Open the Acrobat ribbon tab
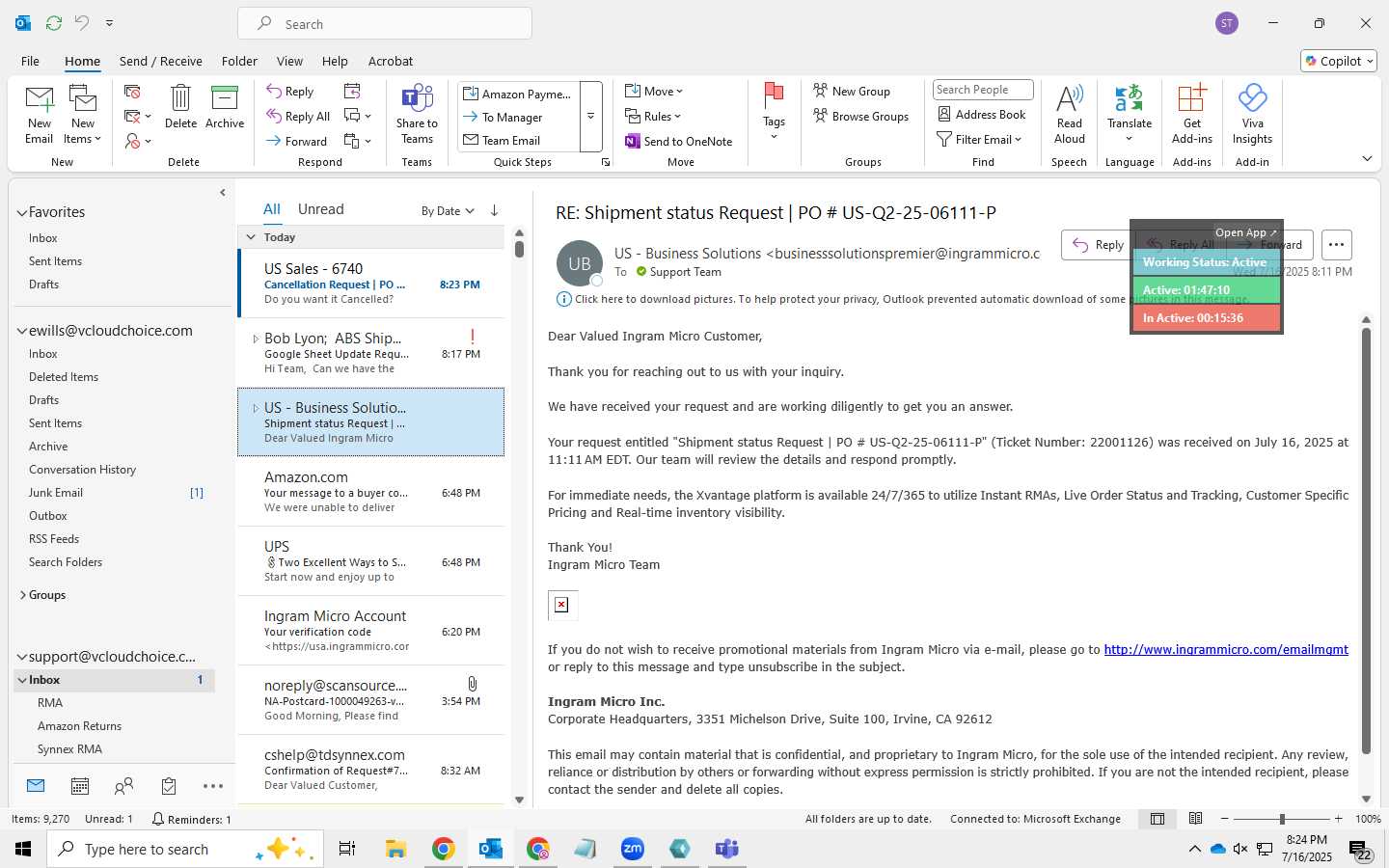 click(391, 61)
